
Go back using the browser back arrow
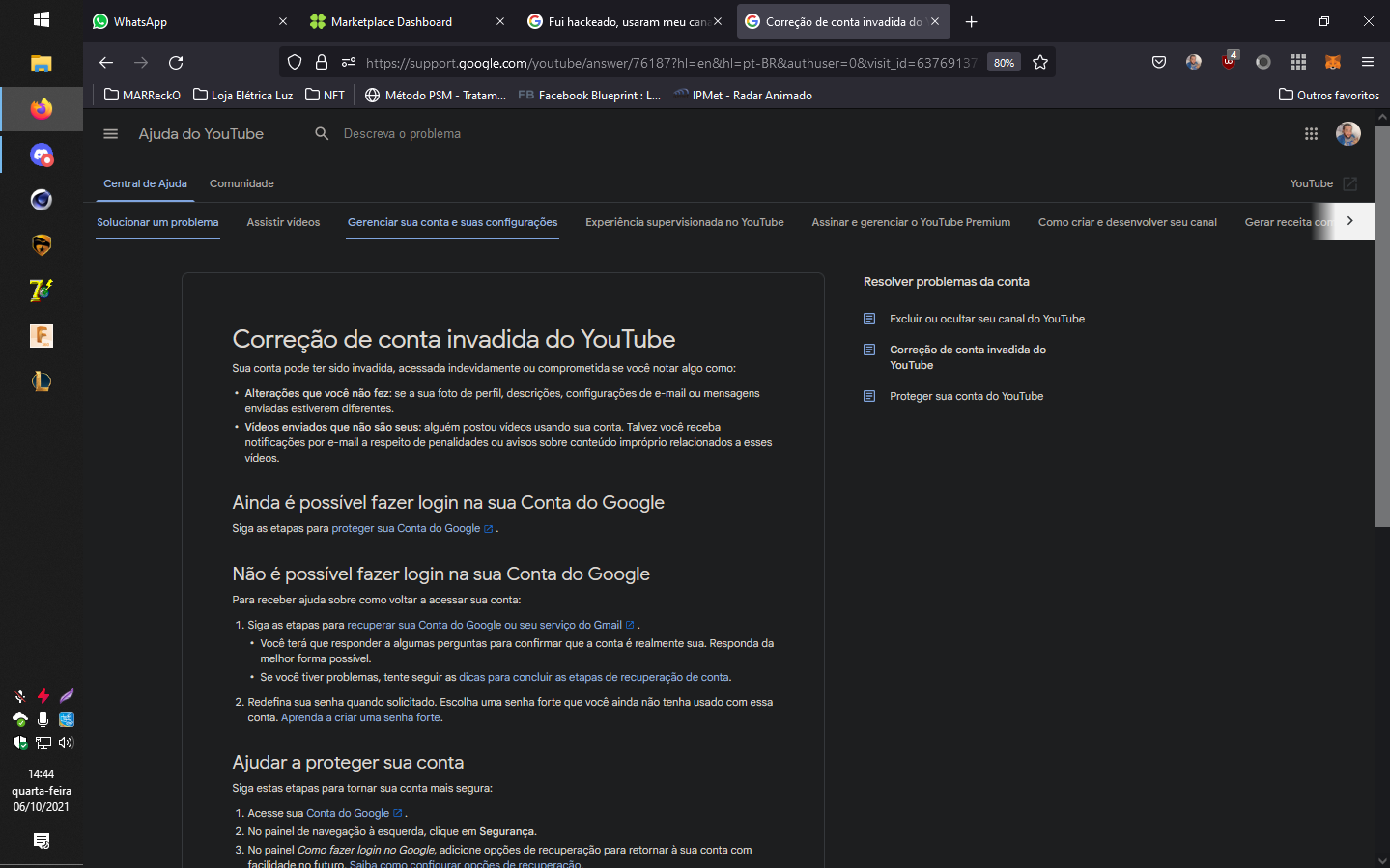coord(106,63)
